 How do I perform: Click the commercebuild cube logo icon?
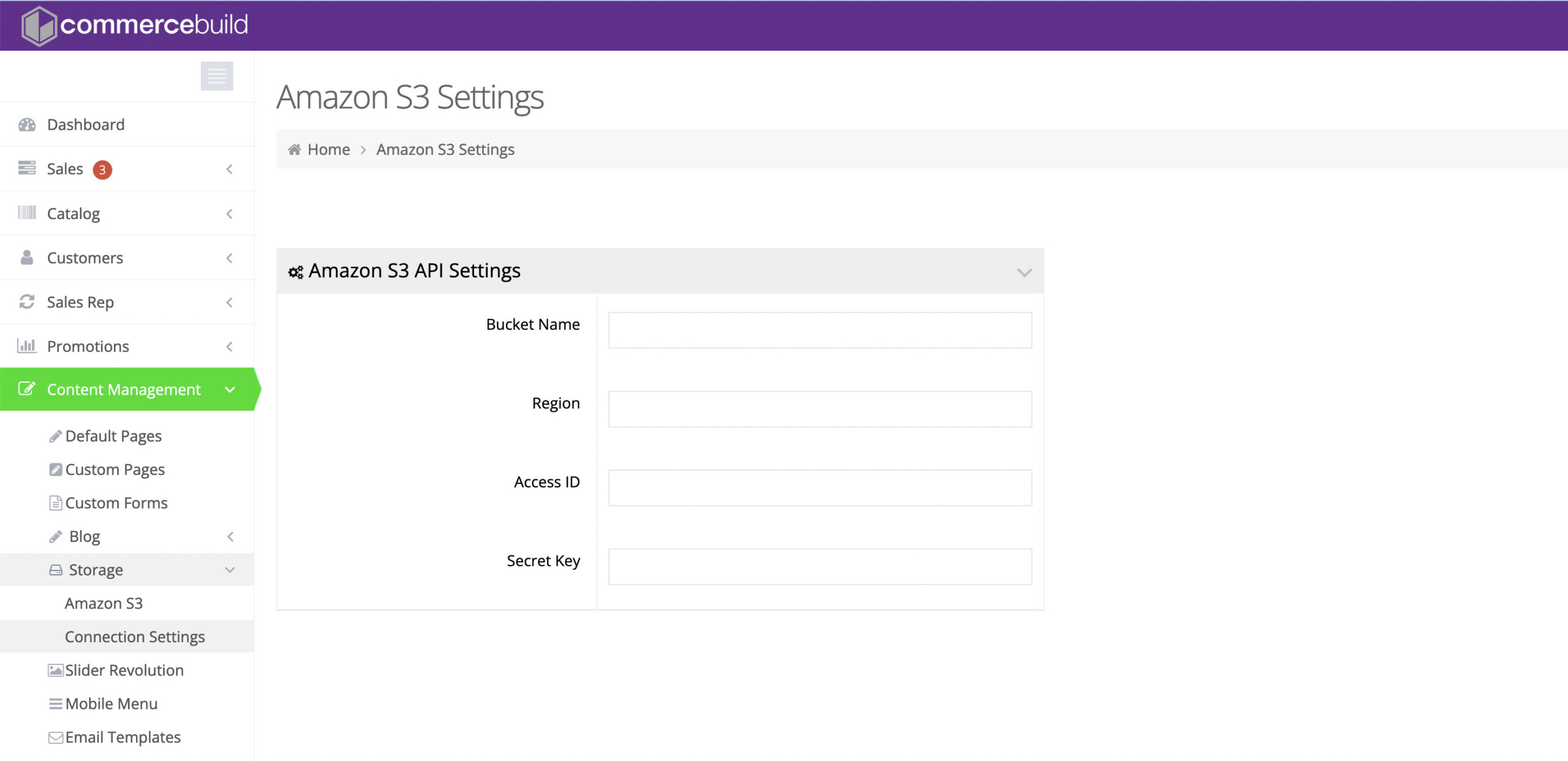point(39,26)
